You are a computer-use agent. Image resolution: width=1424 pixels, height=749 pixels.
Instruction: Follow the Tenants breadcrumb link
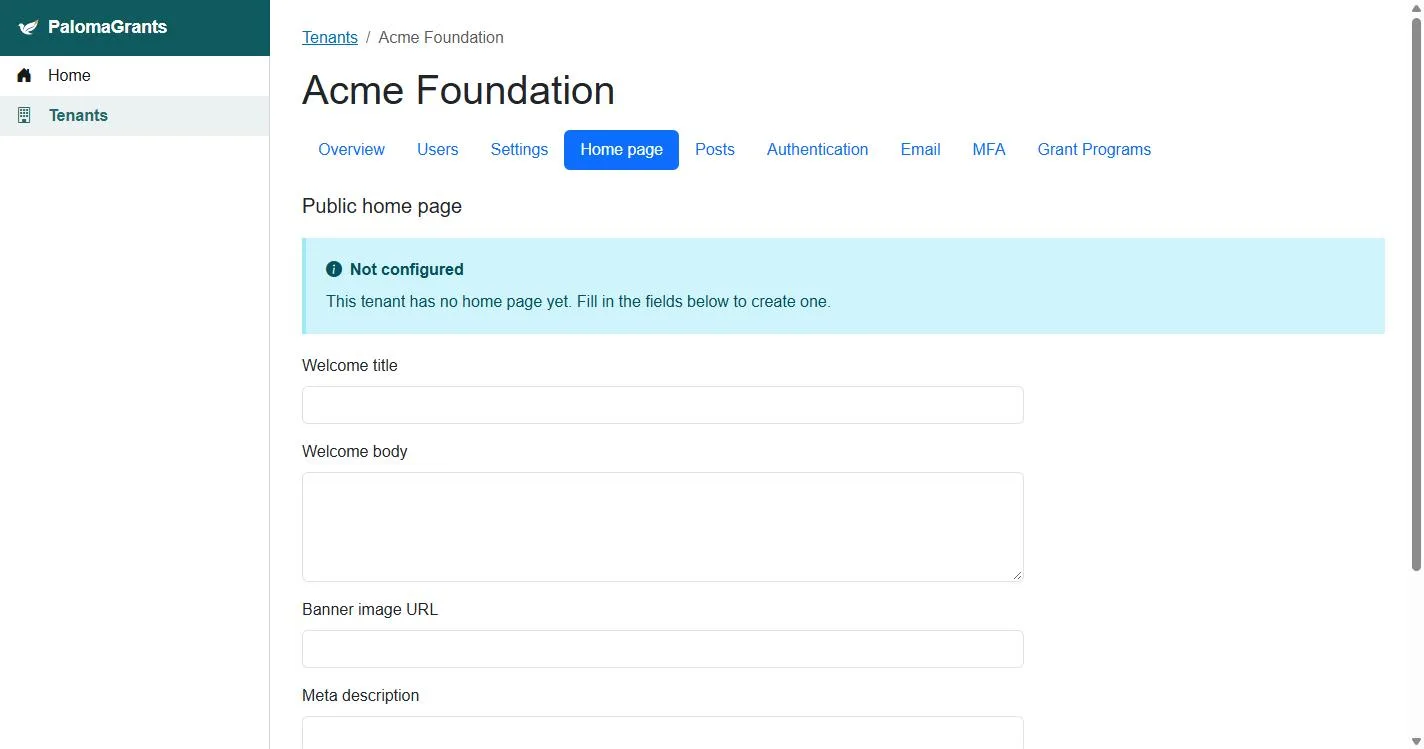point(330,37)
